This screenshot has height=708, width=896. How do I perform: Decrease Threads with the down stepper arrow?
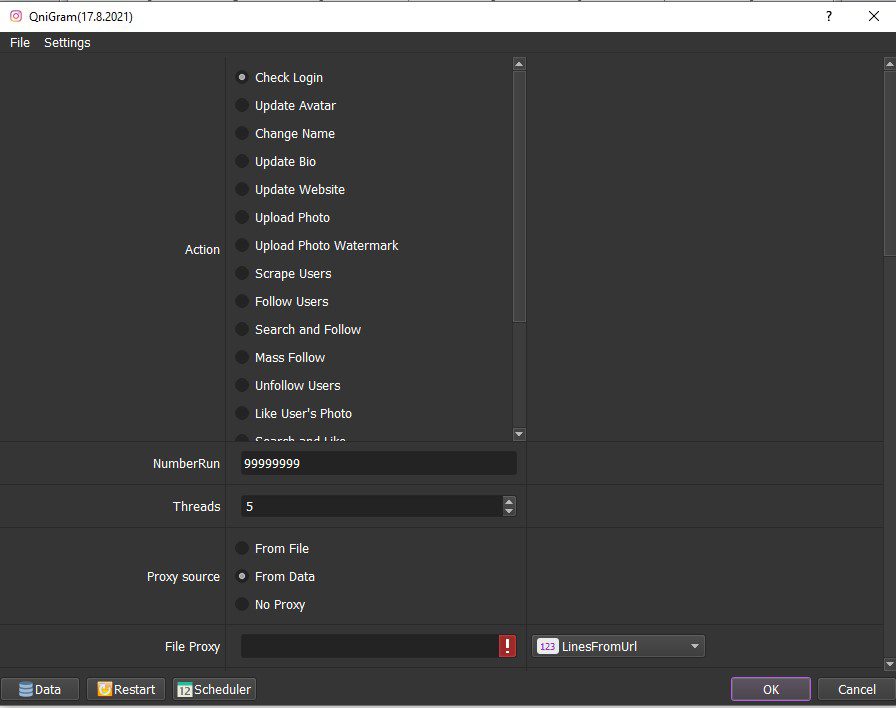pyautogui.click(x=509, y=511)
